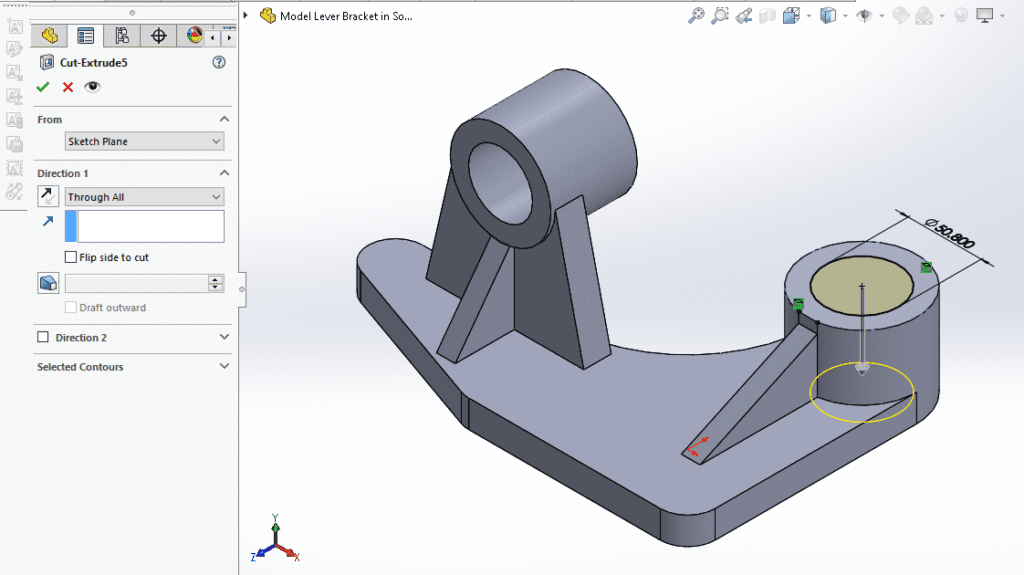Enable Flip side to cut
Viewport: 1024px width, 575px height.
[71, 257]
